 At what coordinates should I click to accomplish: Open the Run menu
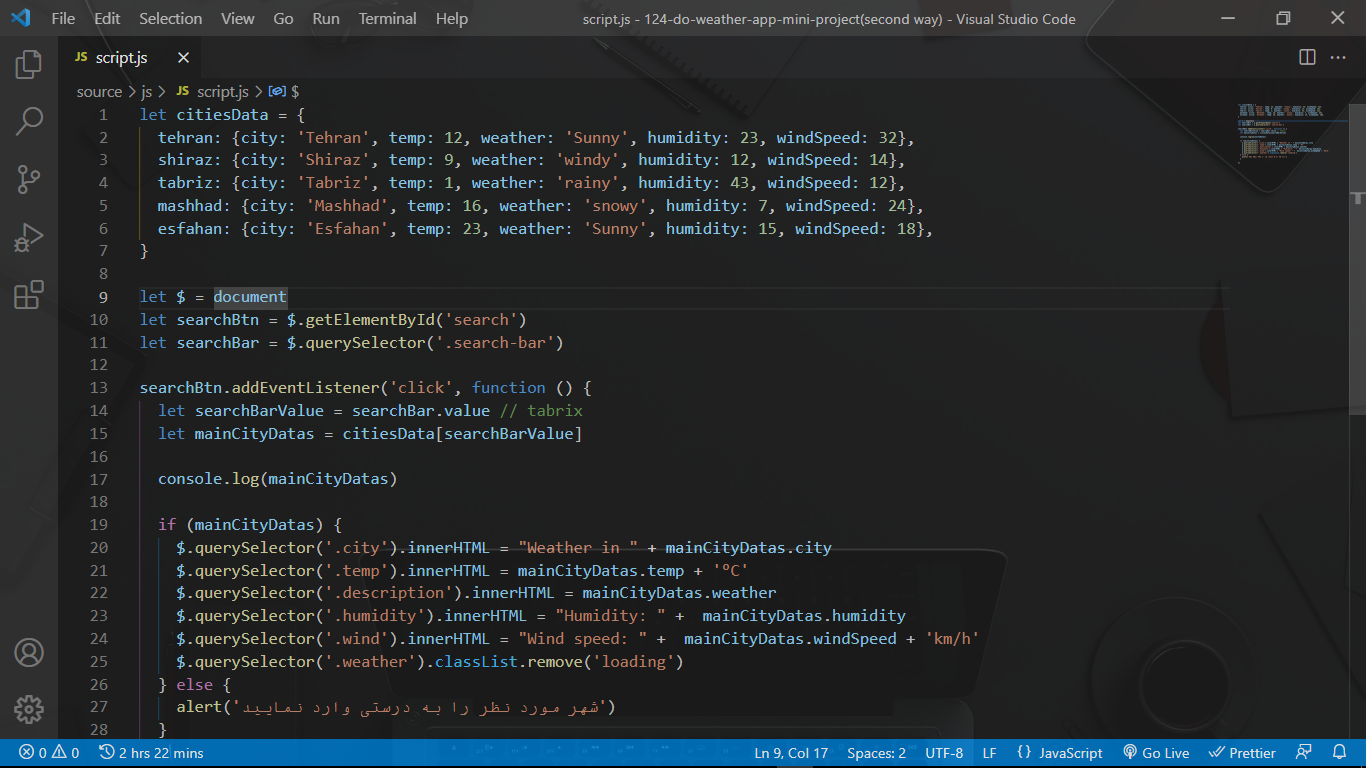click(326, 18)
